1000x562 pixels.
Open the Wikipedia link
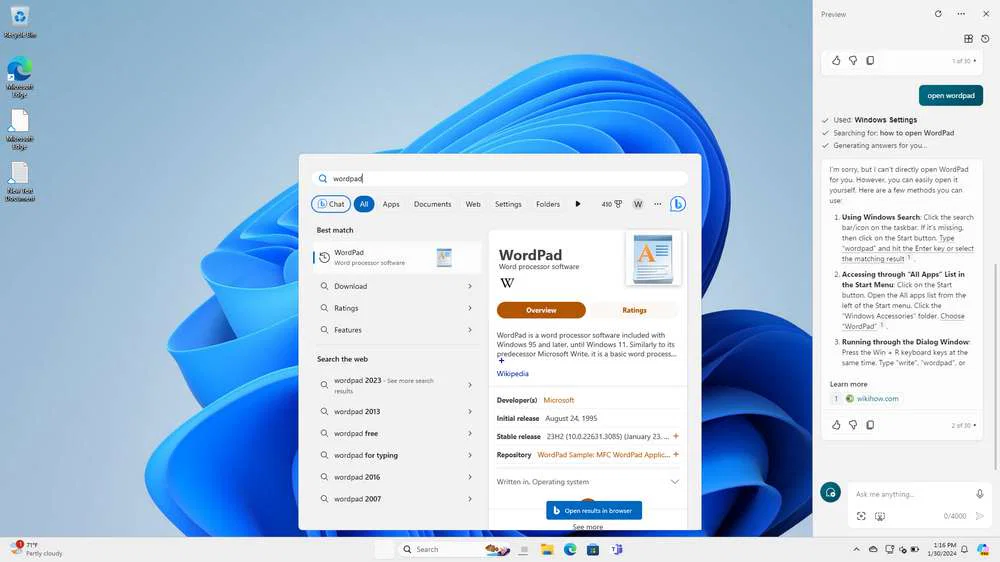[513, 374]
